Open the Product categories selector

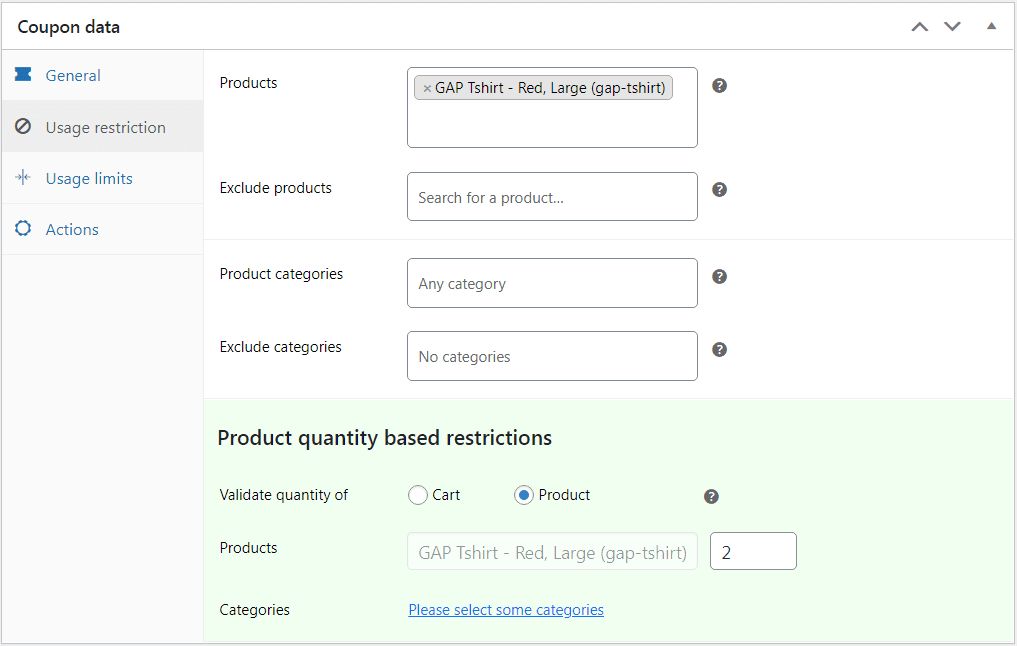(x=552, y=283)
